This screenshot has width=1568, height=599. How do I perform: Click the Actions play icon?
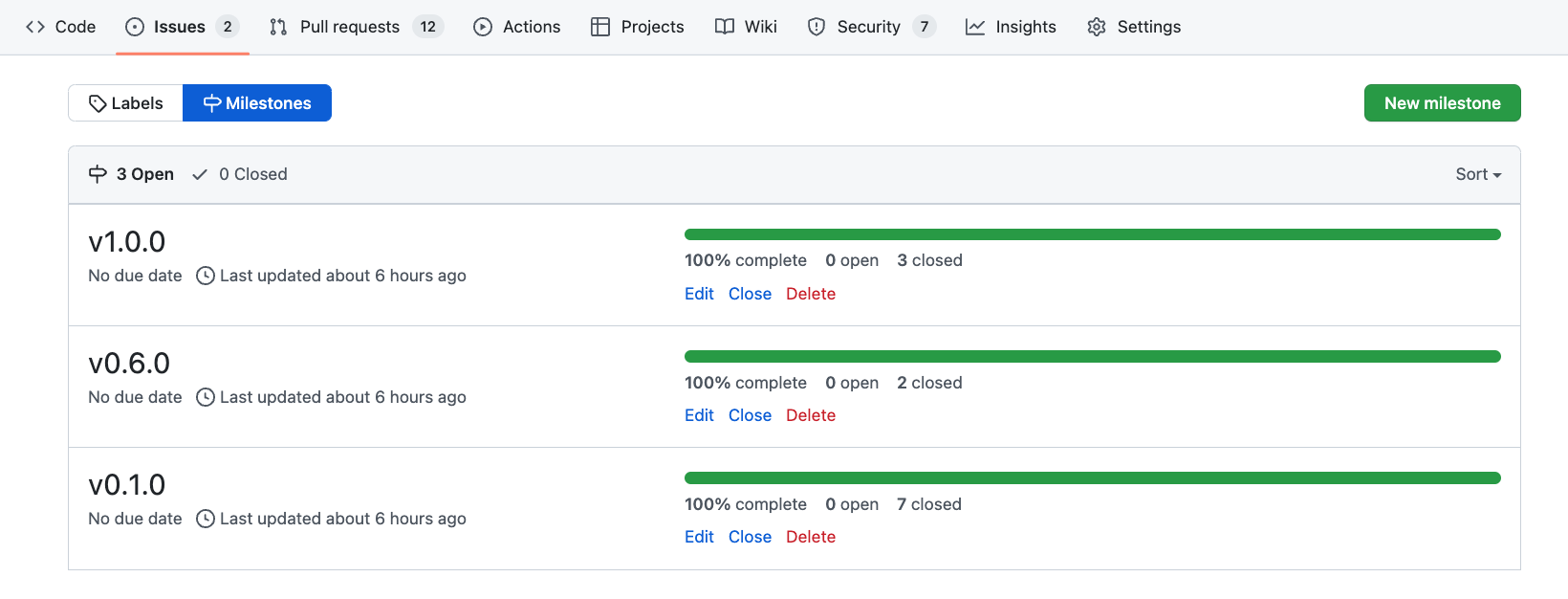pos(483,27)
